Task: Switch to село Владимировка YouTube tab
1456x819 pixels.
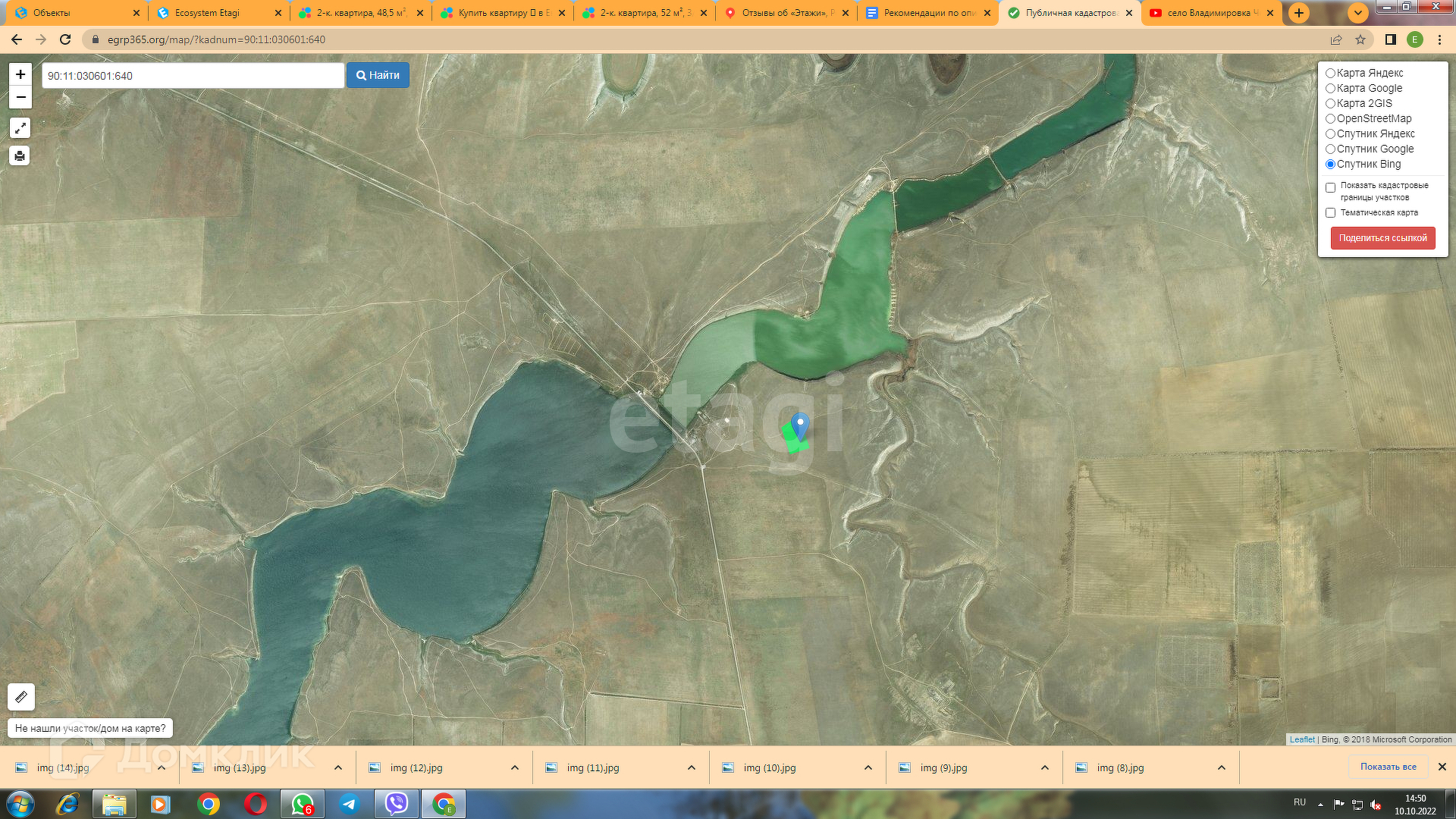Action: coord(1210,13)
